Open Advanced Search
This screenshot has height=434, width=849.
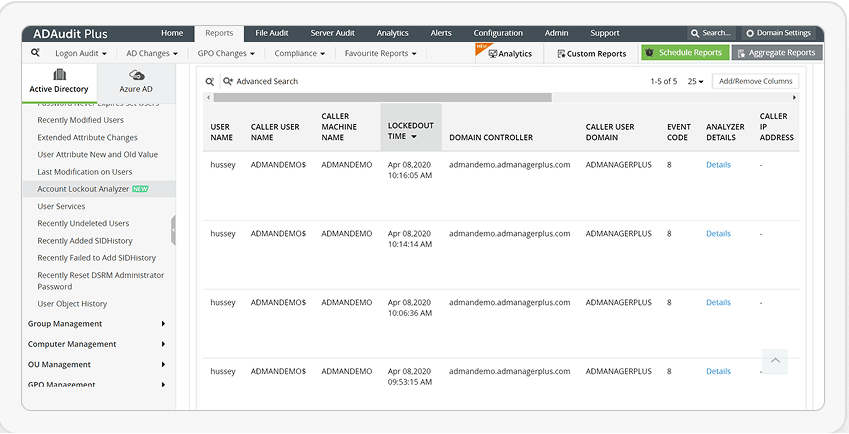coord(261,81)
